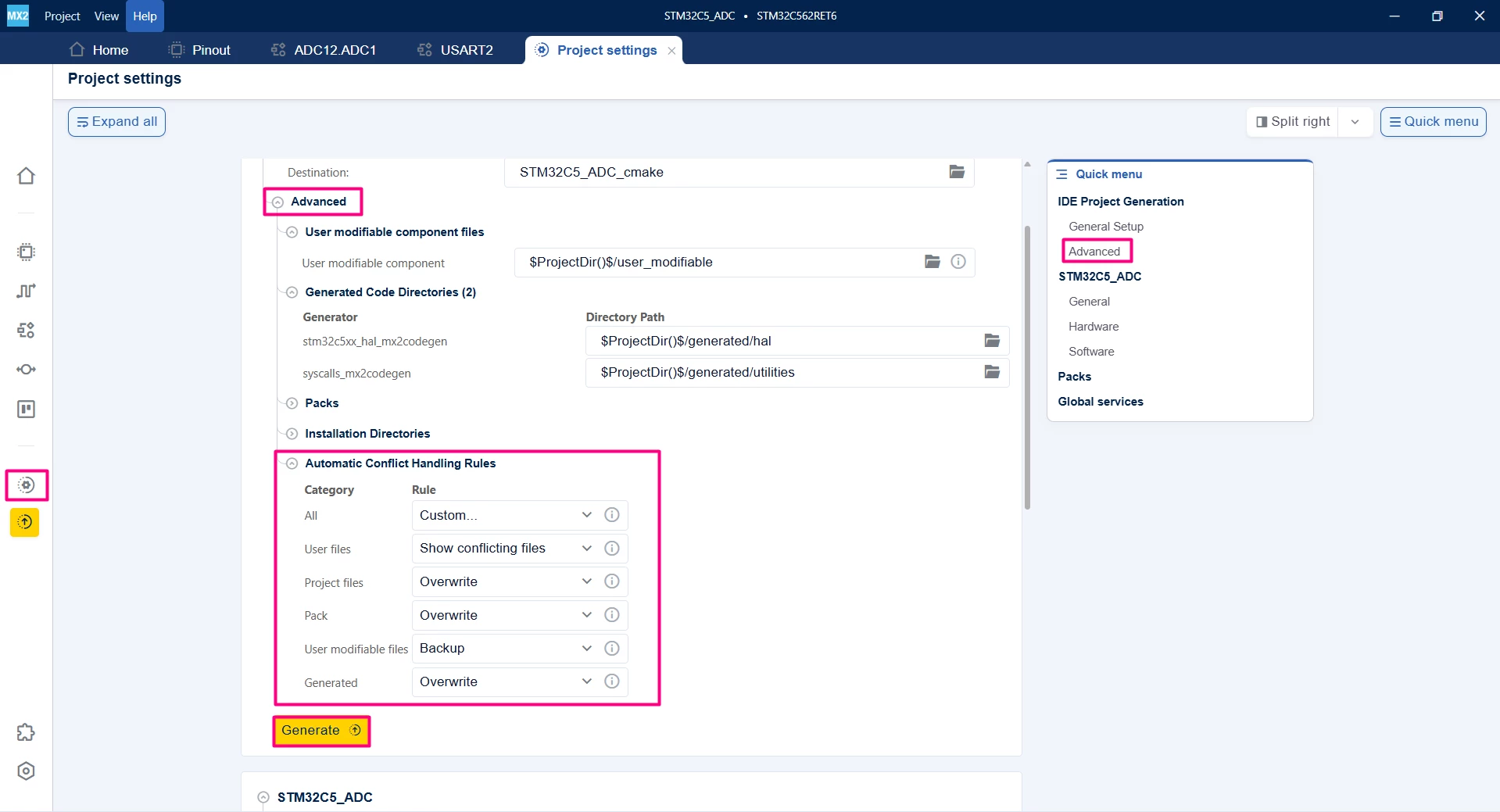
Task: Click the Quick menu button
Action: 1434,122
